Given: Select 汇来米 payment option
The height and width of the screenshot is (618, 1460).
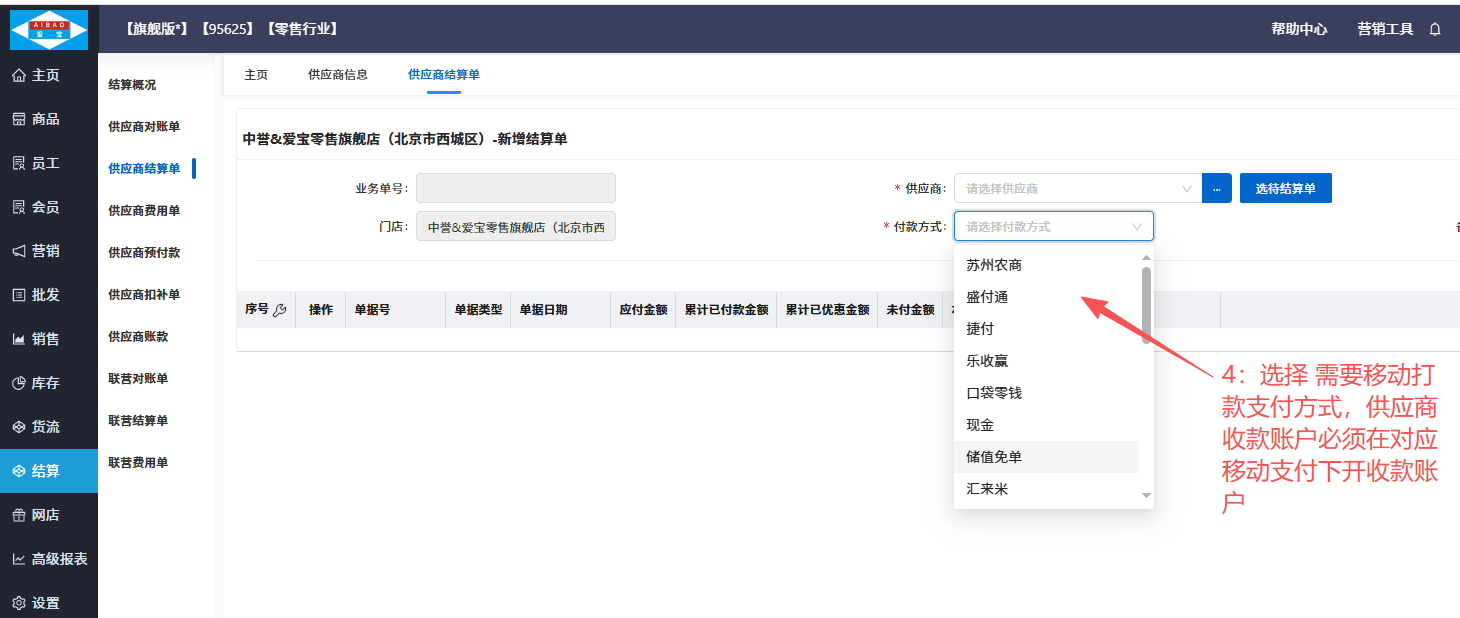Looking at the screenshot, I should coord(1046,489).
